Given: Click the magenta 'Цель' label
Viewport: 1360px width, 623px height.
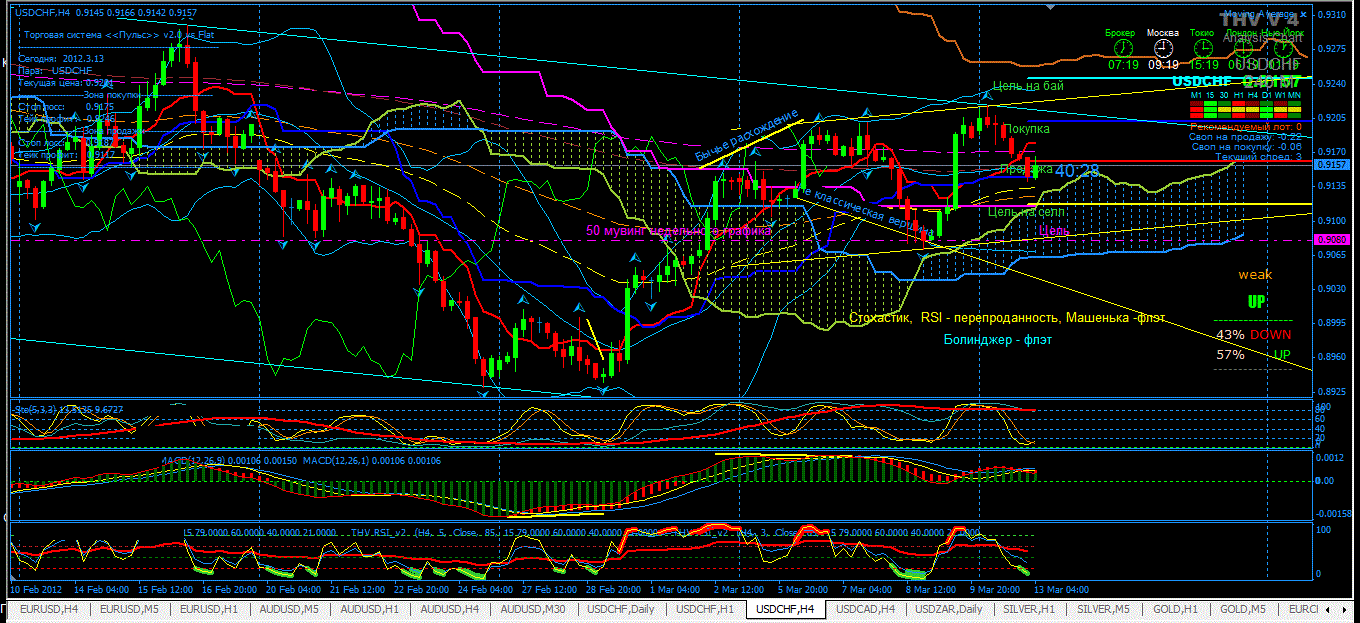Looking at the screenshot, I should click(1054, 230).
